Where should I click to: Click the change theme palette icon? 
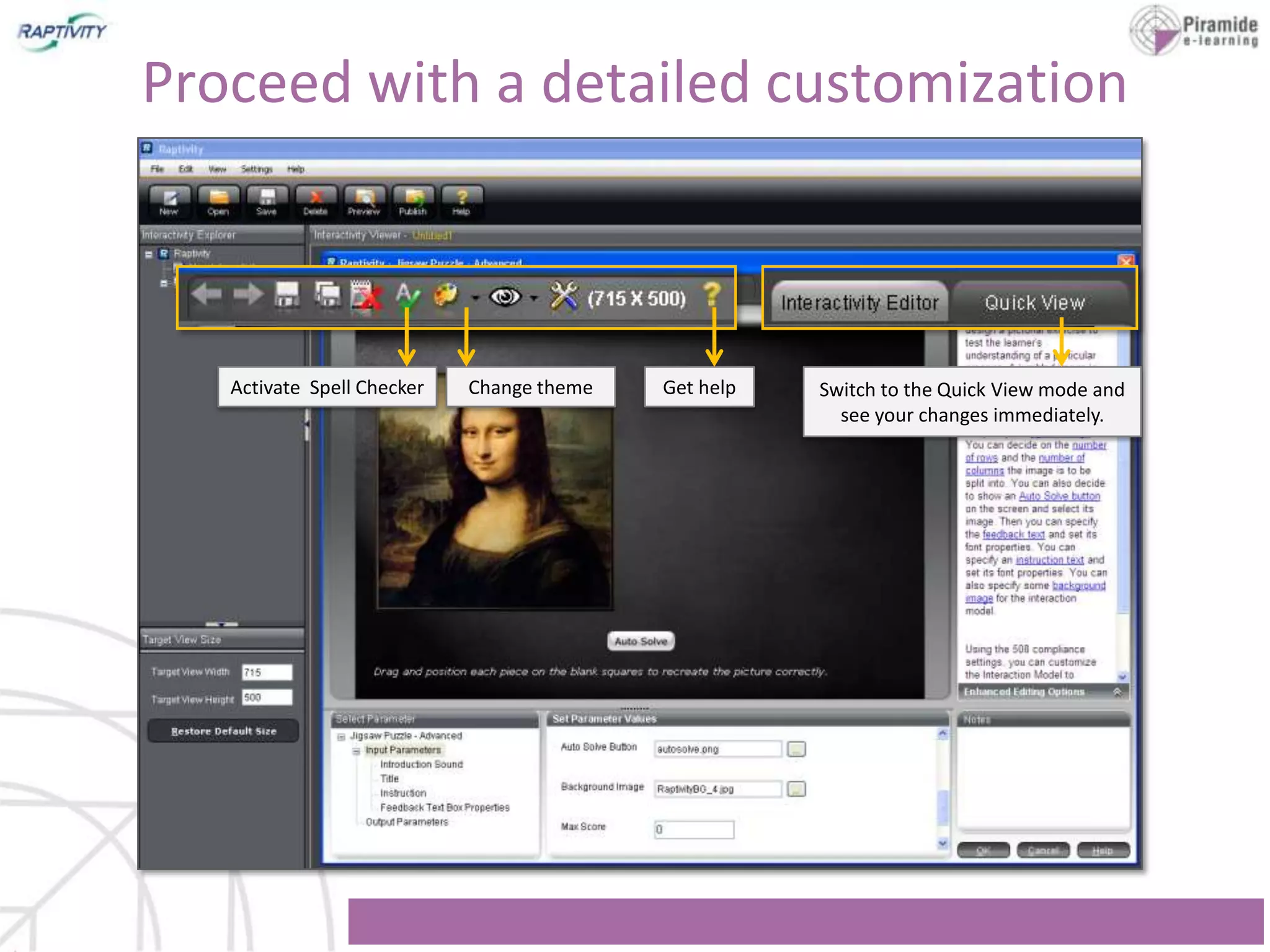point(445,295)
